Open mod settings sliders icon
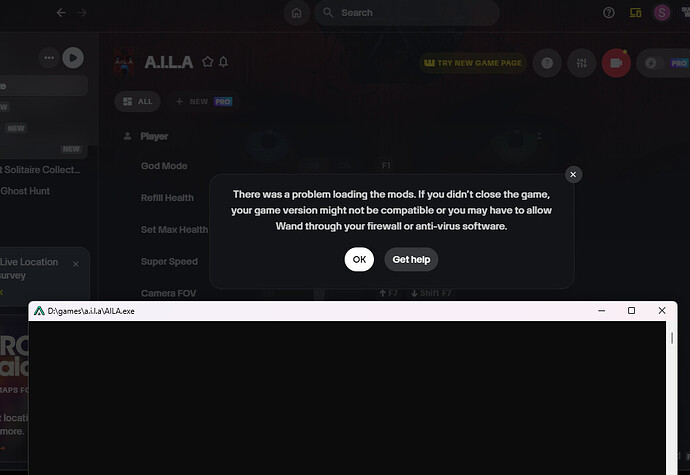690x475 pixels. pos(582,63)
